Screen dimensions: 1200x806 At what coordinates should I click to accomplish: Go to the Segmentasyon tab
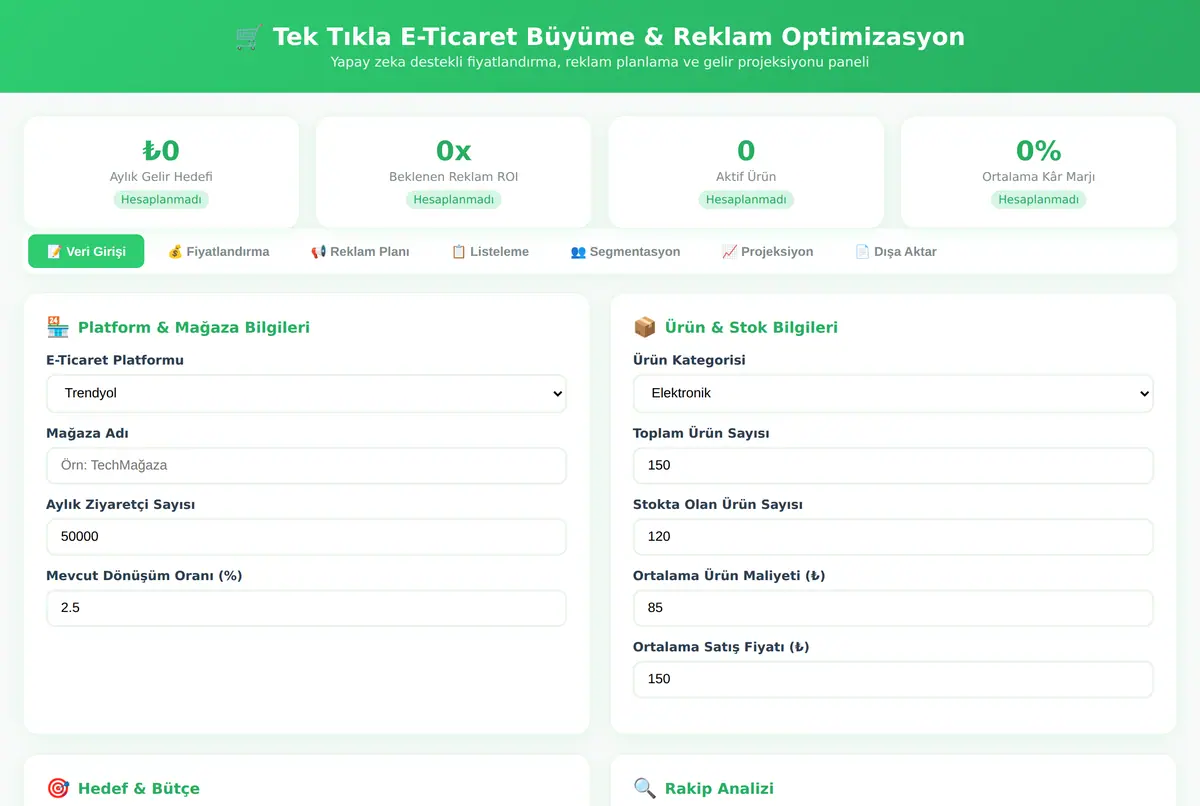pyautogui.click(x=625, y=251)
